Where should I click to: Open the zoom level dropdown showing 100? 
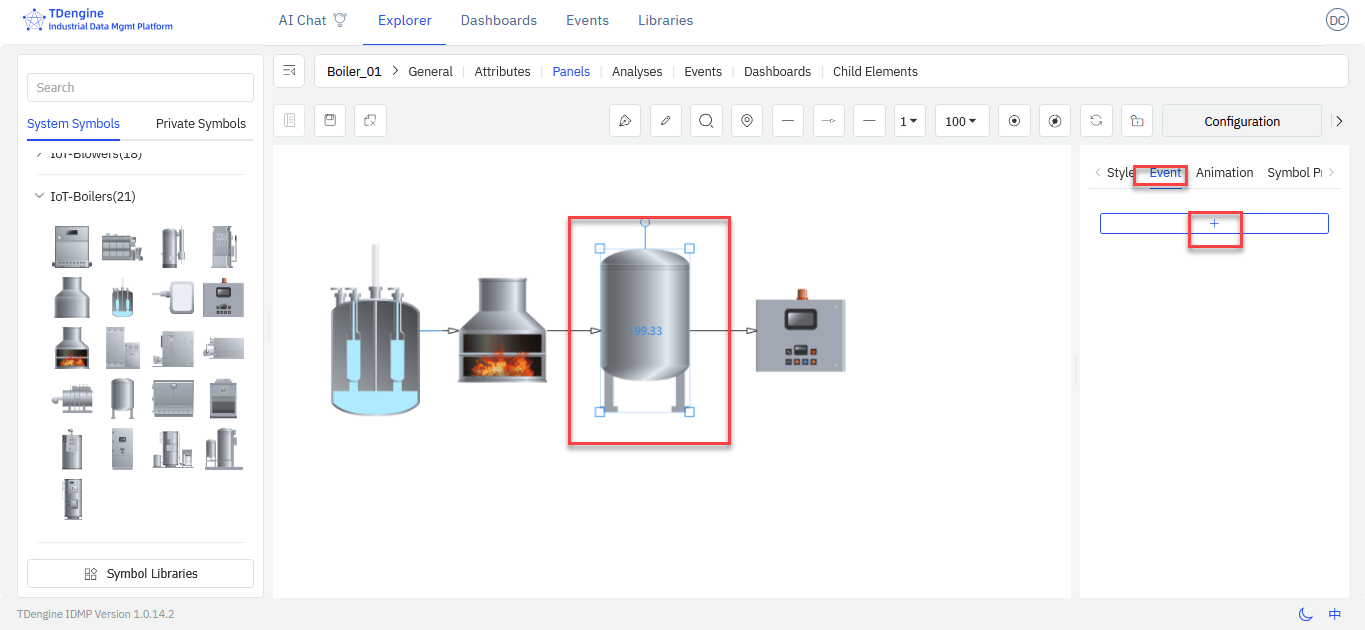tap(961, 121)
